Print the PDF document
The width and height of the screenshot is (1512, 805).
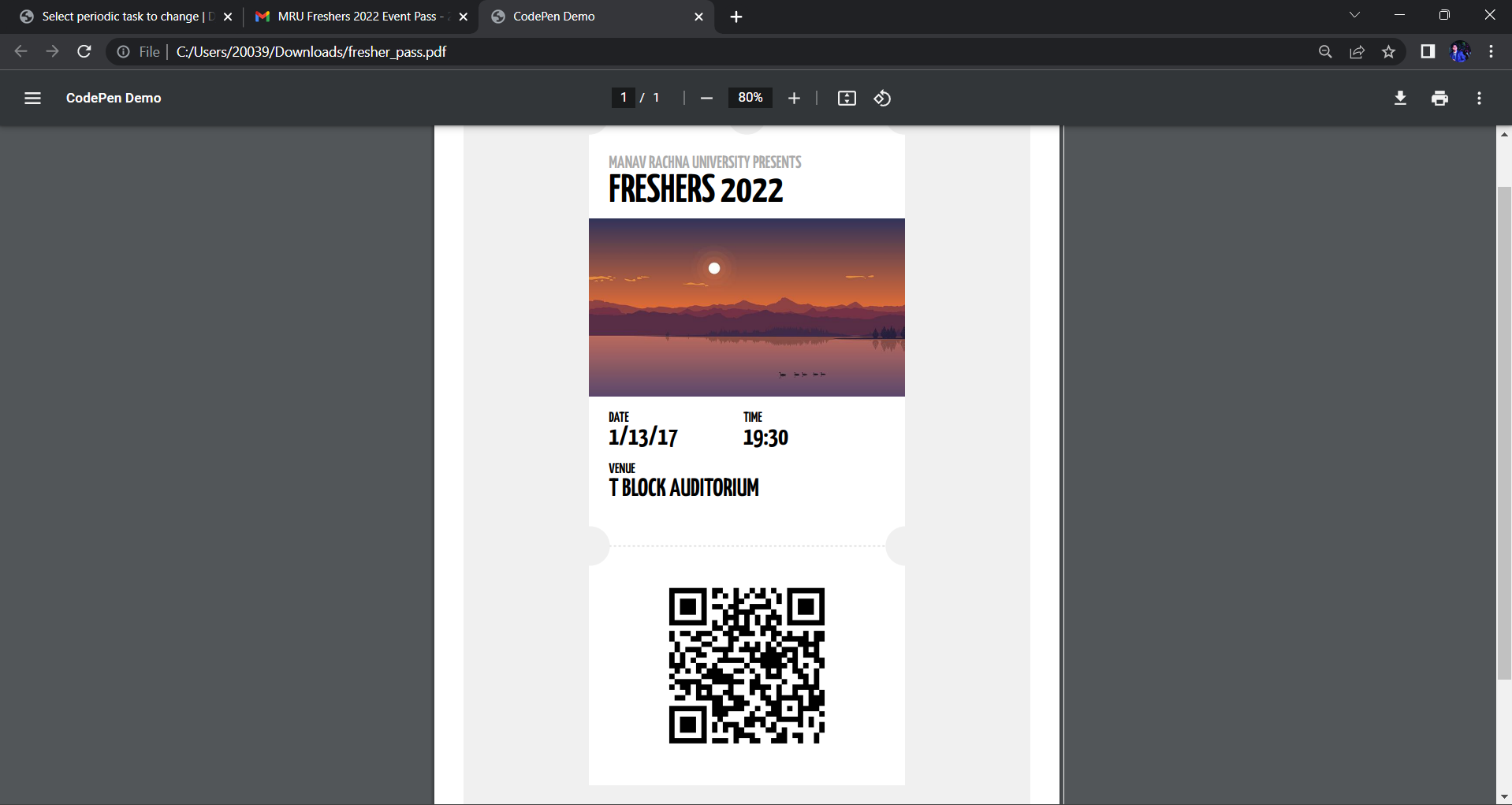pos(1439,98)
